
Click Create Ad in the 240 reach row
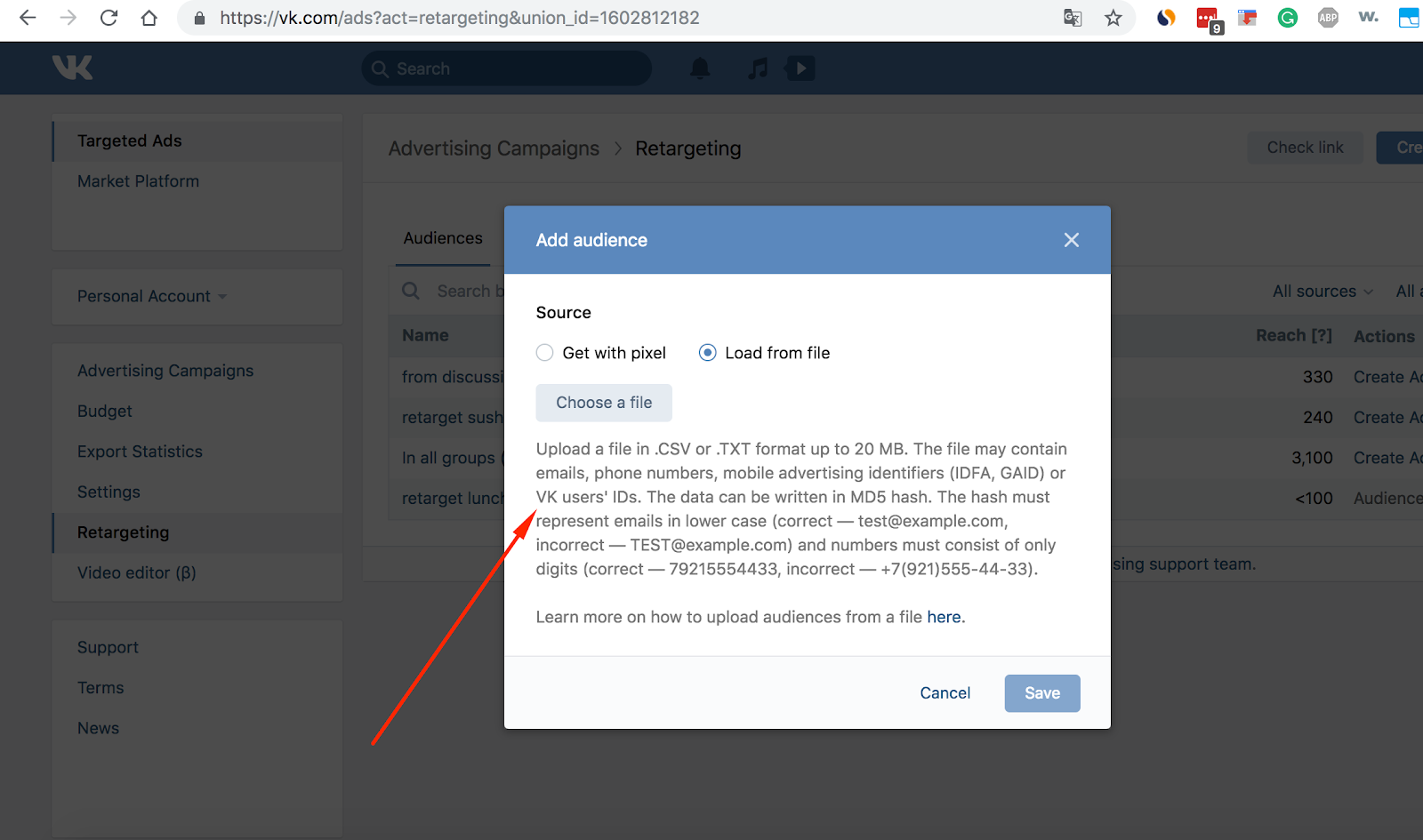coord(1387,418)
